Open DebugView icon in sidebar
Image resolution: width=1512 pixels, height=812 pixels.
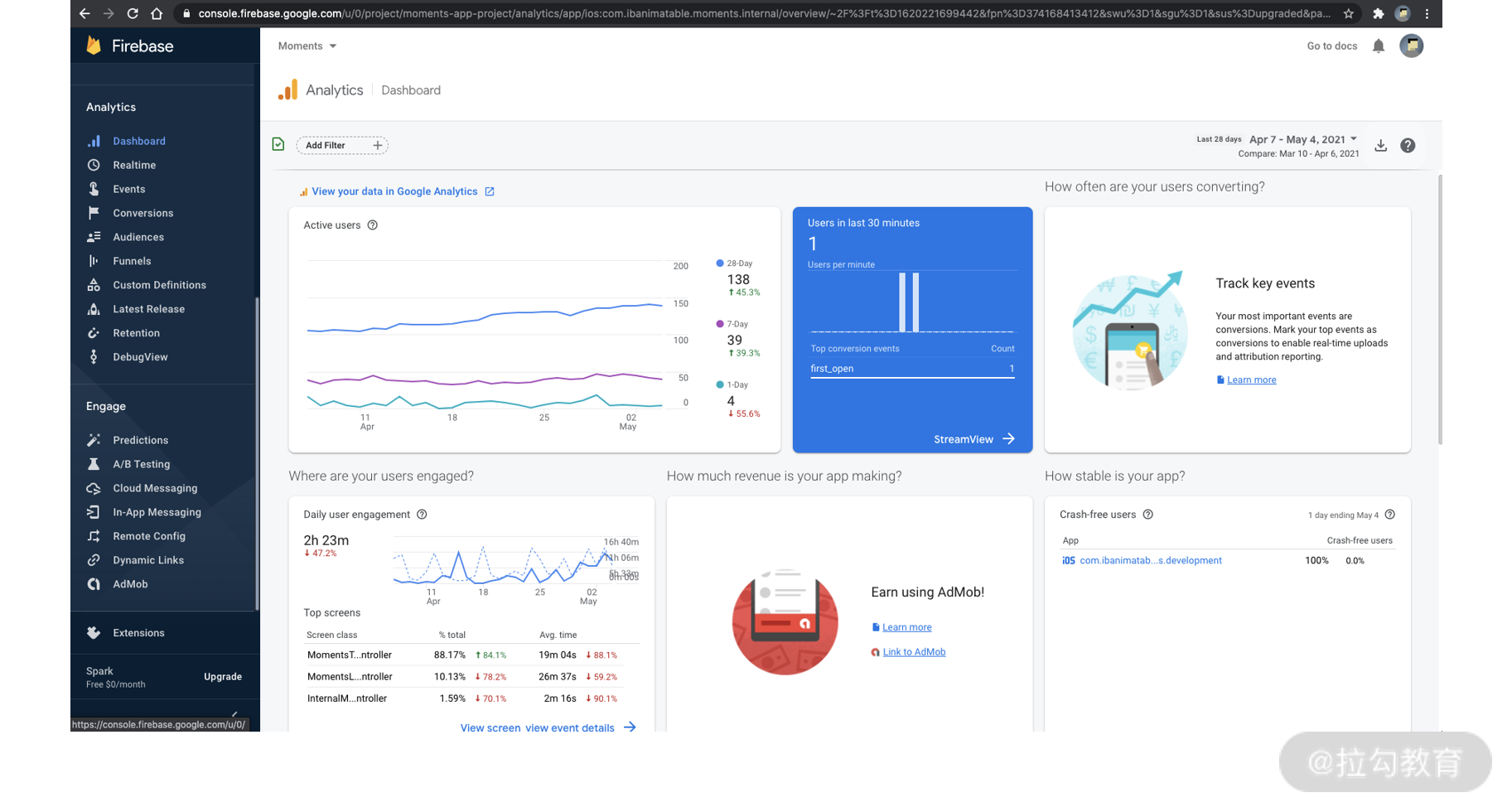[x=94, y=357]
